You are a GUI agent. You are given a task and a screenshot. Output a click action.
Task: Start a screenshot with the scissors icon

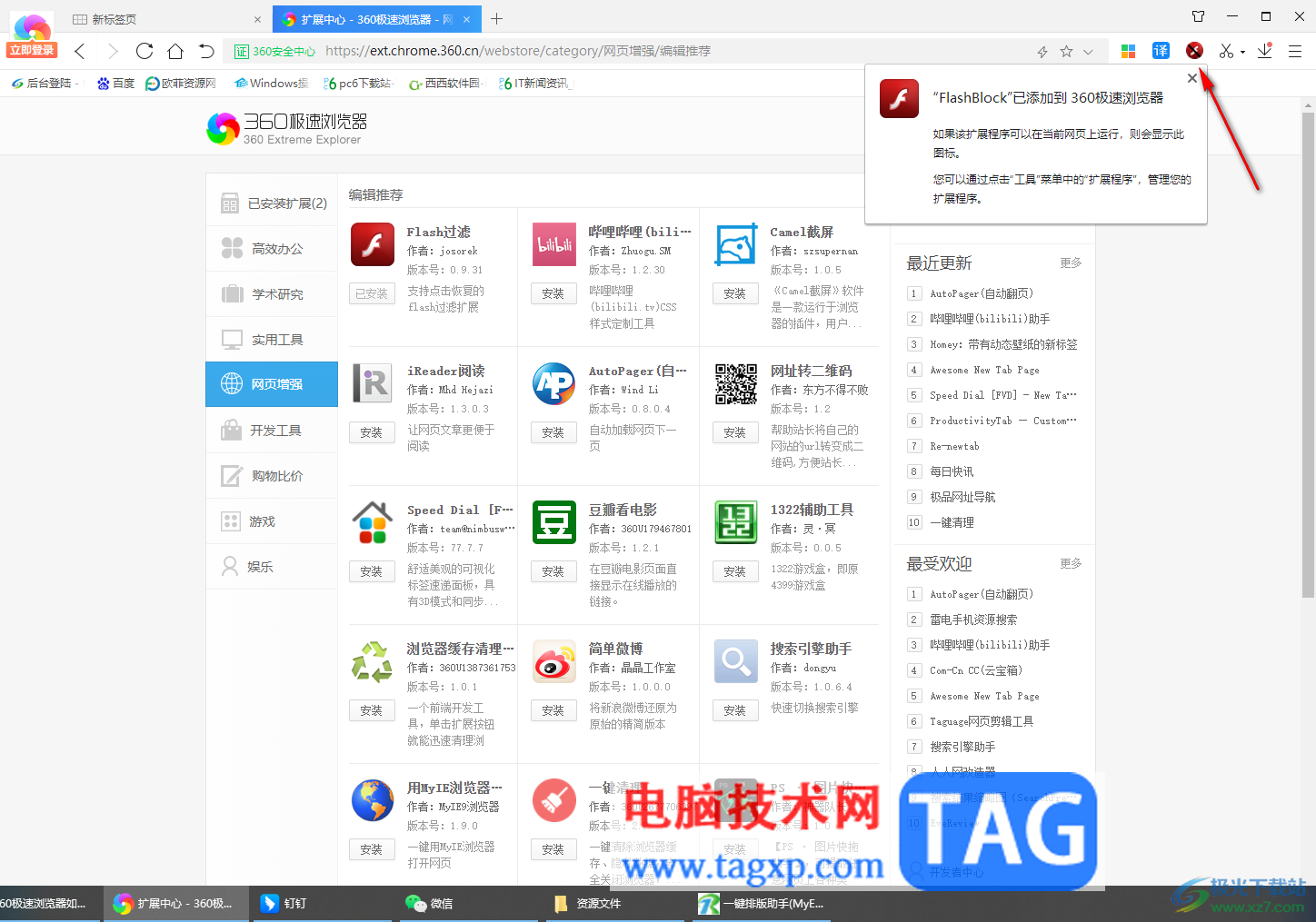pyautogui.click(x=1226, y=51)
